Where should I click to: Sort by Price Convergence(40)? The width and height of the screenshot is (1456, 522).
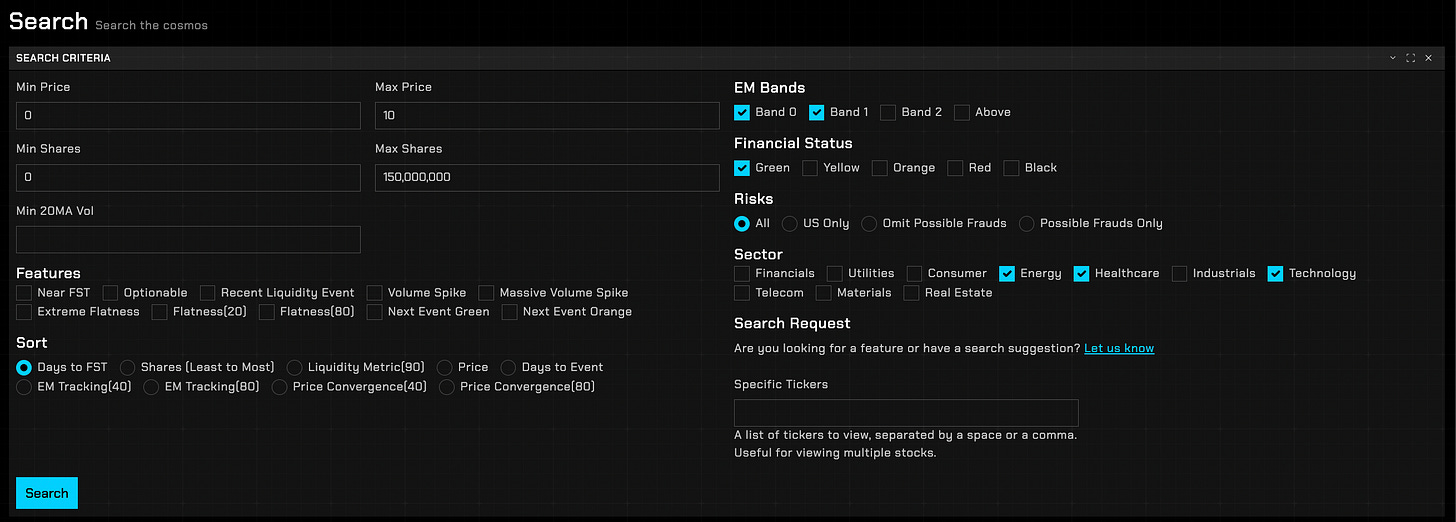pyautogui.click(x=280, y=386)
